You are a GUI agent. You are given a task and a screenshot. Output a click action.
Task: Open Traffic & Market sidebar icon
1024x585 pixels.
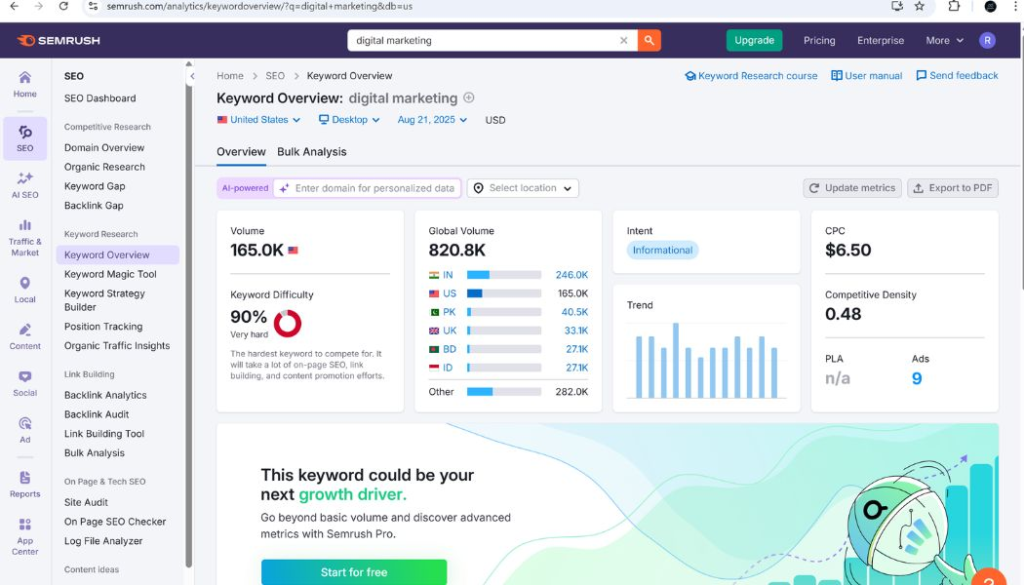(x=25, y=238)
